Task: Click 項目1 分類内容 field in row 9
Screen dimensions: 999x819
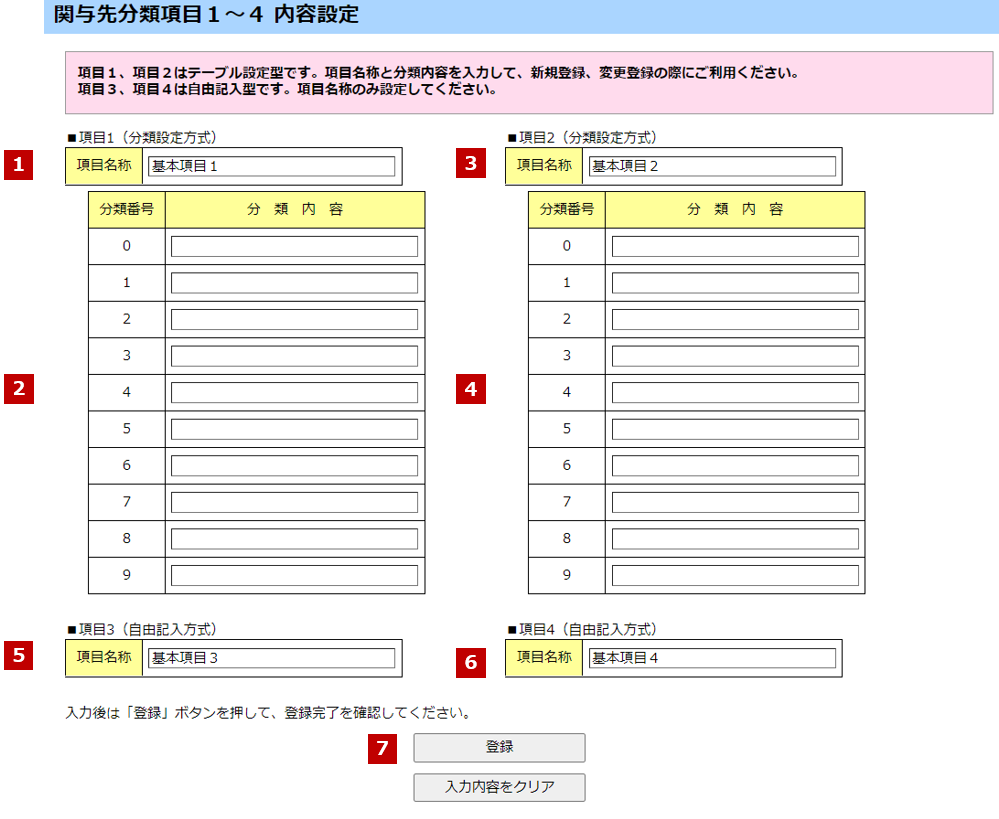Action: pyautogui.click(x=294, y=575)
